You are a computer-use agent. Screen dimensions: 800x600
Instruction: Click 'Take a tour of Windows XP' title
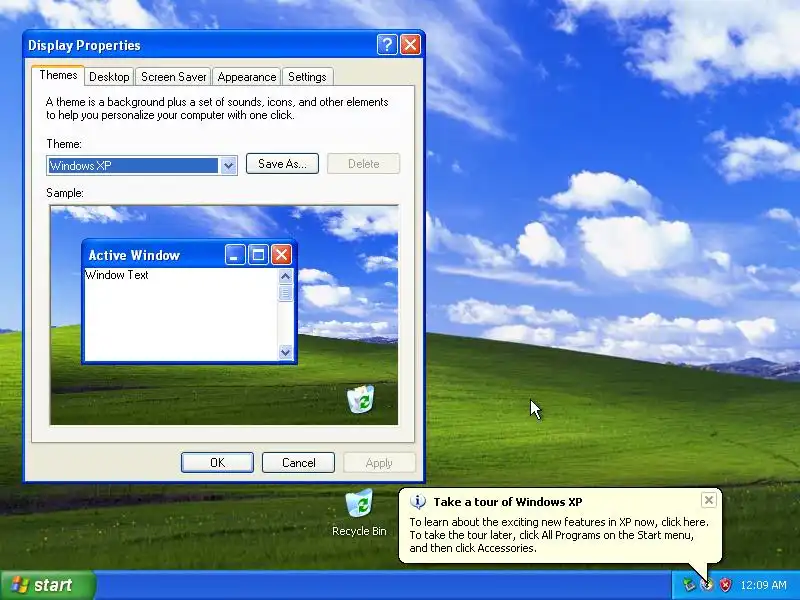point(508,502)
